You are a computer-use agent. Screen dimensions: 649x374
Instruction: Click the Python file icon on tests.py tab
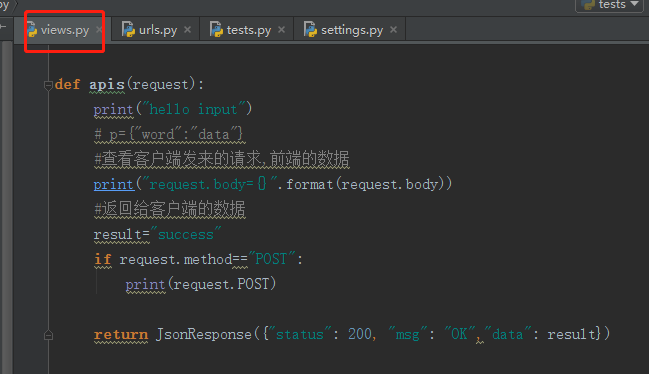(216, 29)
